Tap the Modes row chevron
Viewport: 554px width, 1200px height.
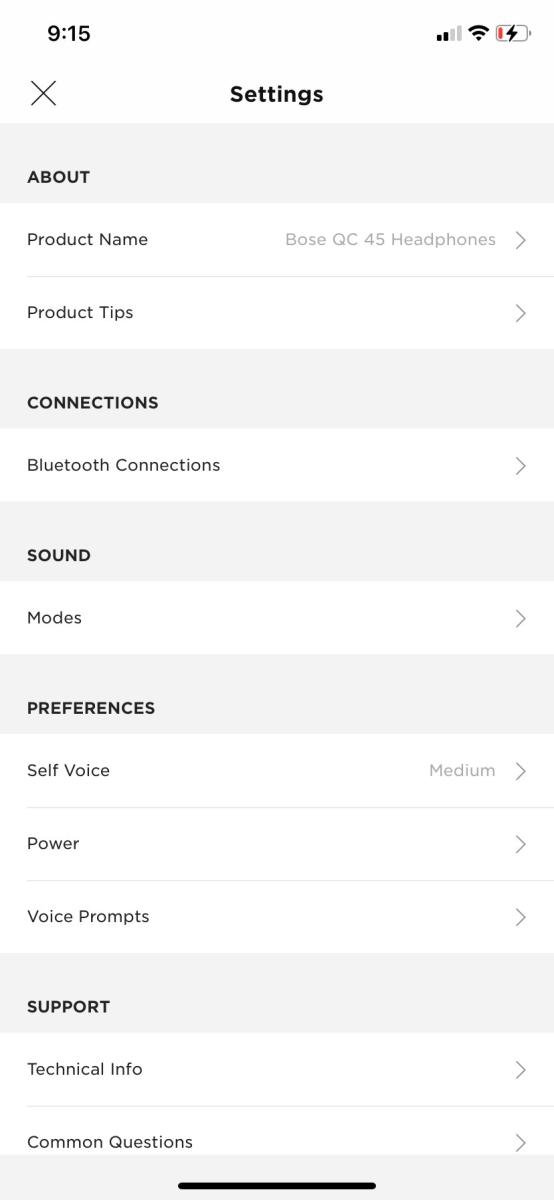pyautogui.click(x=520, y=618)
